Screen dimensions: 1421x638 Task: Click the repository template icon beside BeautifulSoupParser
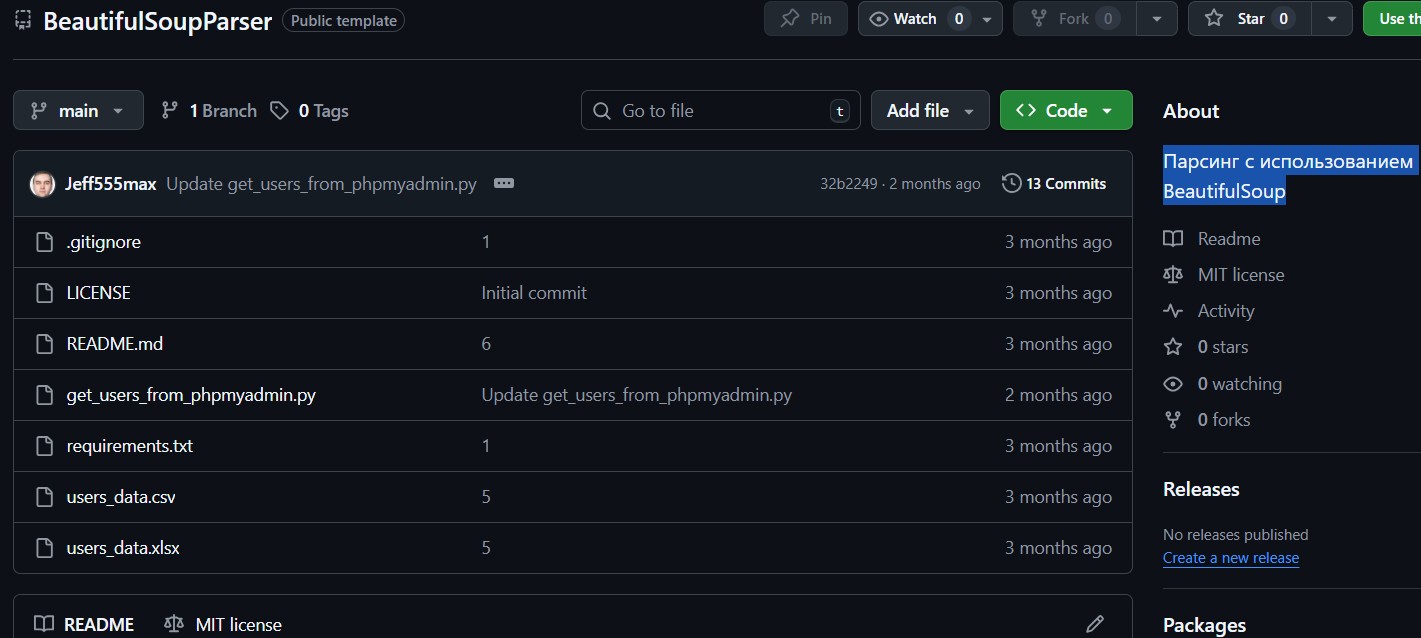23,19
